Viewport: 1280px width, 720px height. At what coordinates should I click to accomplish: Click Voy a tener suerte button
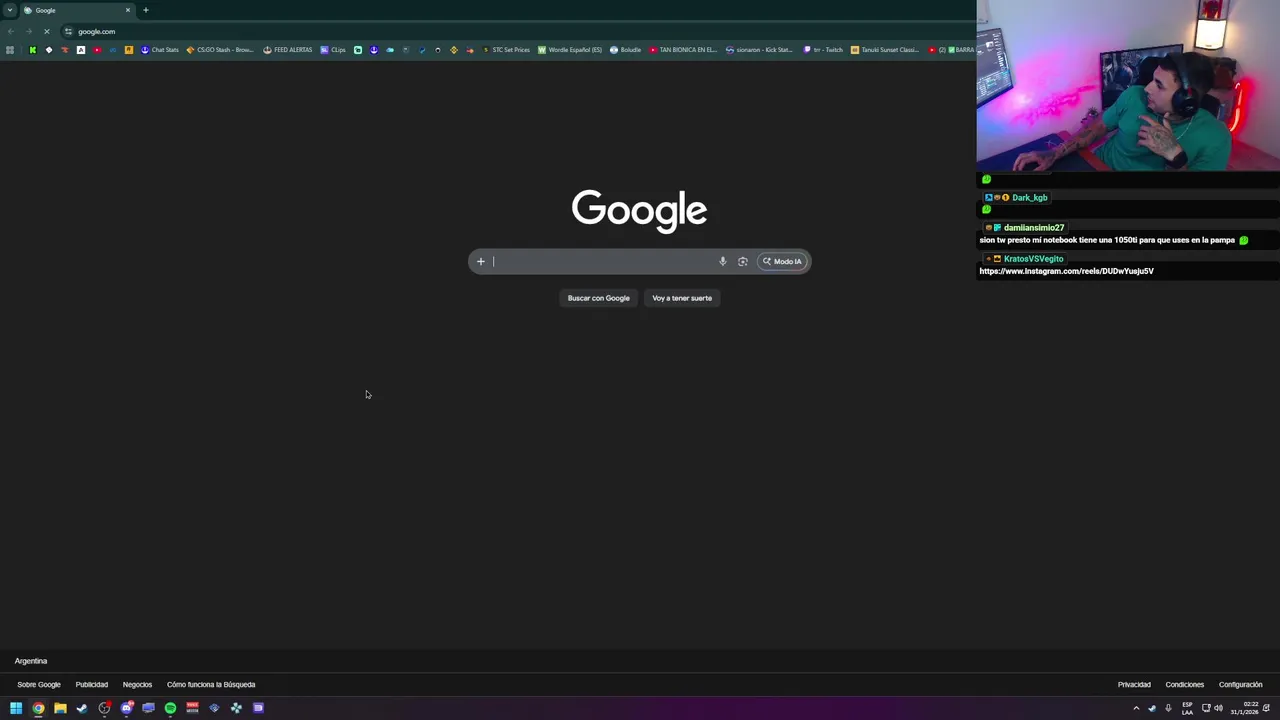[x=682, y=298]
